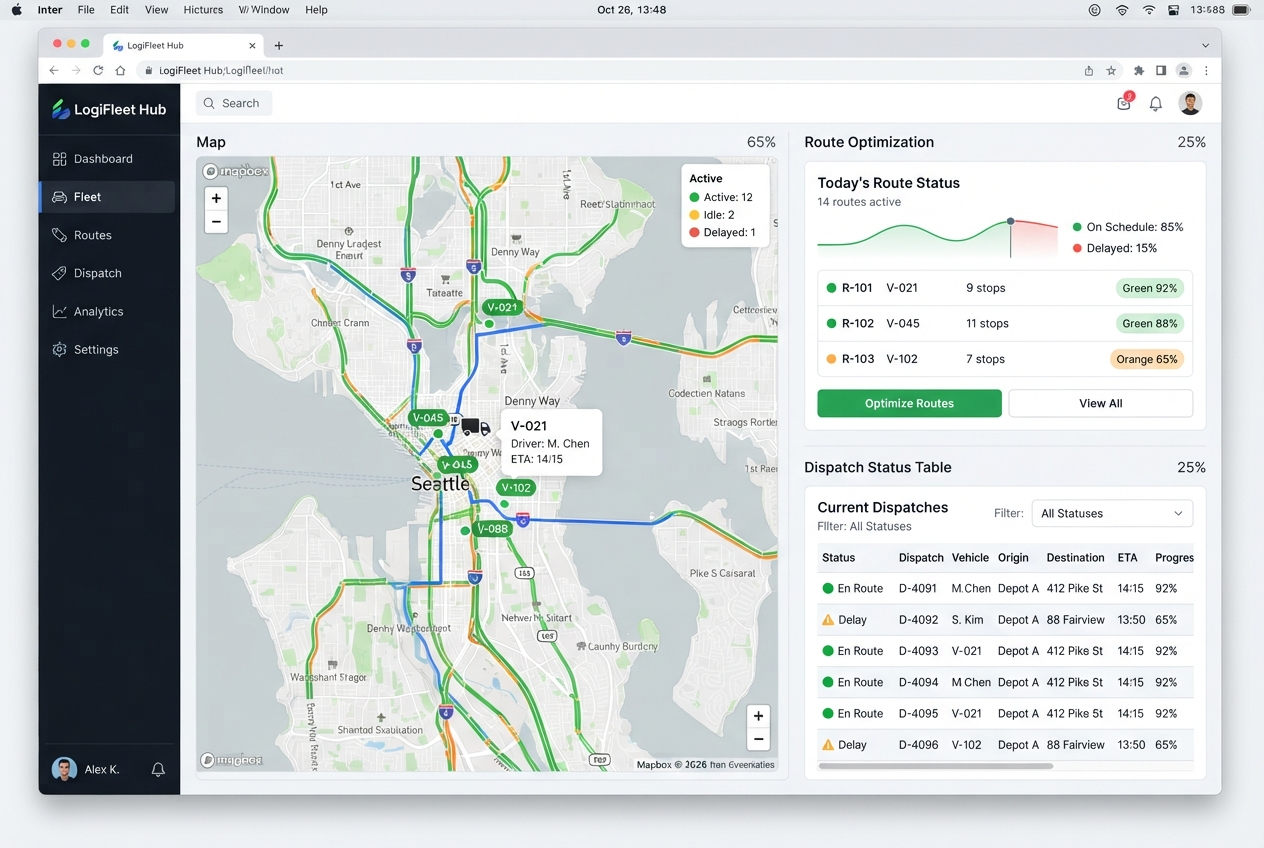The height and width of the screenshot is (848, 1264).
Task: Select the V-045 vehicle marker on map
Action: [428, 418]
